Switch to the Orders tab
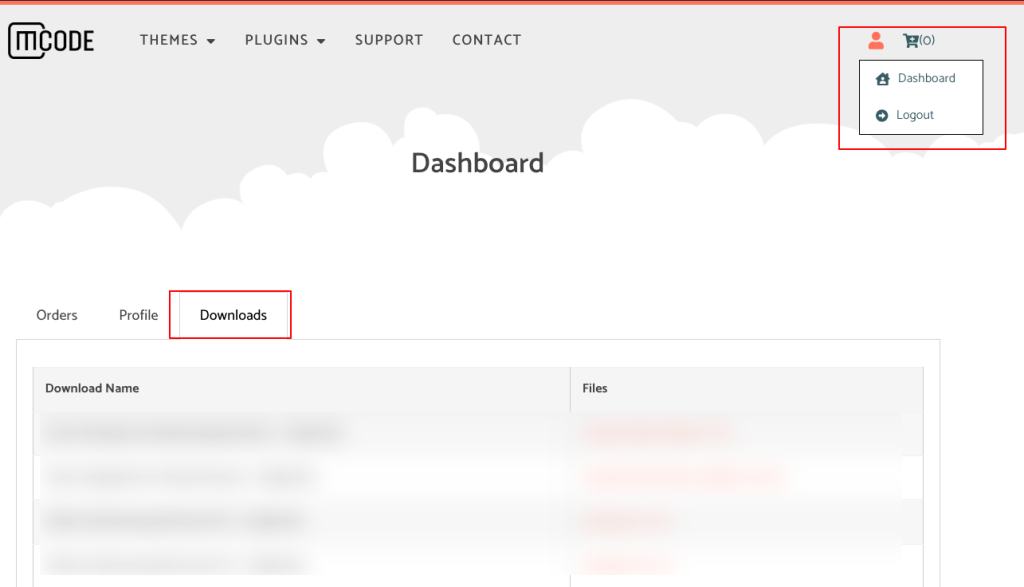Viewport: 1024px width, 587px height. pyautogui.click(x=57, y=315)
